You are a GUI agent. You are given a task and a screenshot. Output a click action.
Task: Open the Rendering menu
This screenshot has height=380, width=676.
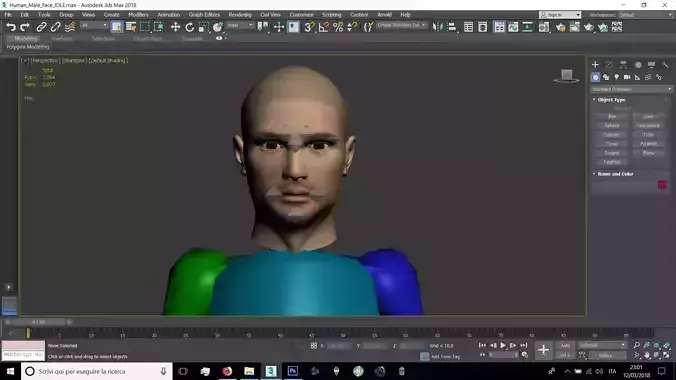[240, 15]
